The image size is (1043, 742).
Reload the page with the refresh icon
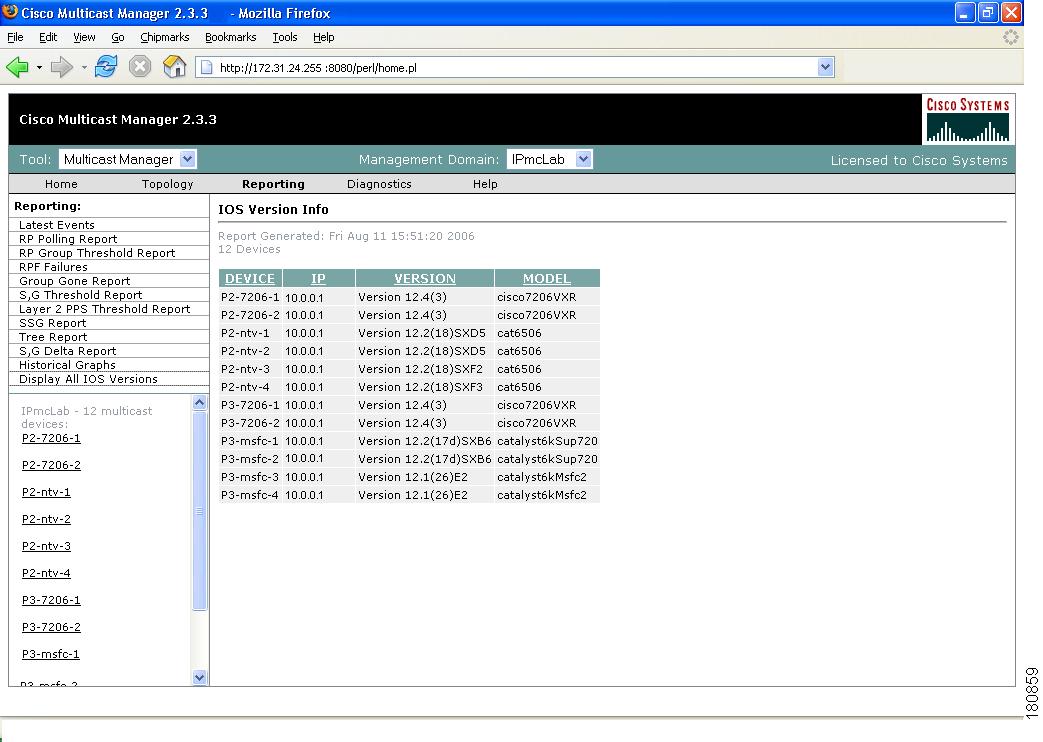pos(106,67)
